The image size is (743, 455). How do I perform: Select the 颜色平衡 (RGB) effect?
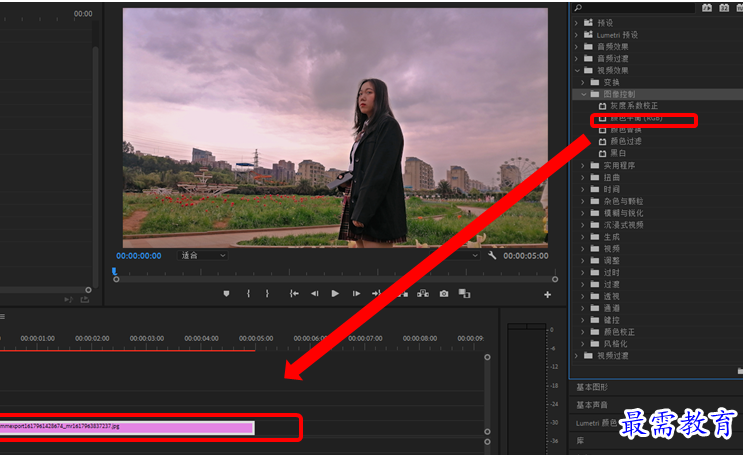636,118
